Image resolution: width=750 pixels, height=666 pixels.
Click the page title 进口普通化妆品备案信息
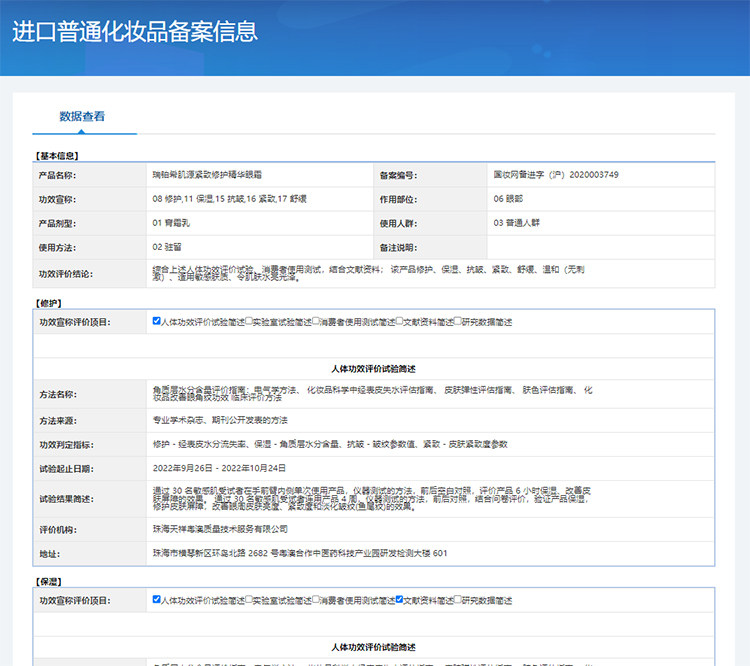tap(135, 31)
